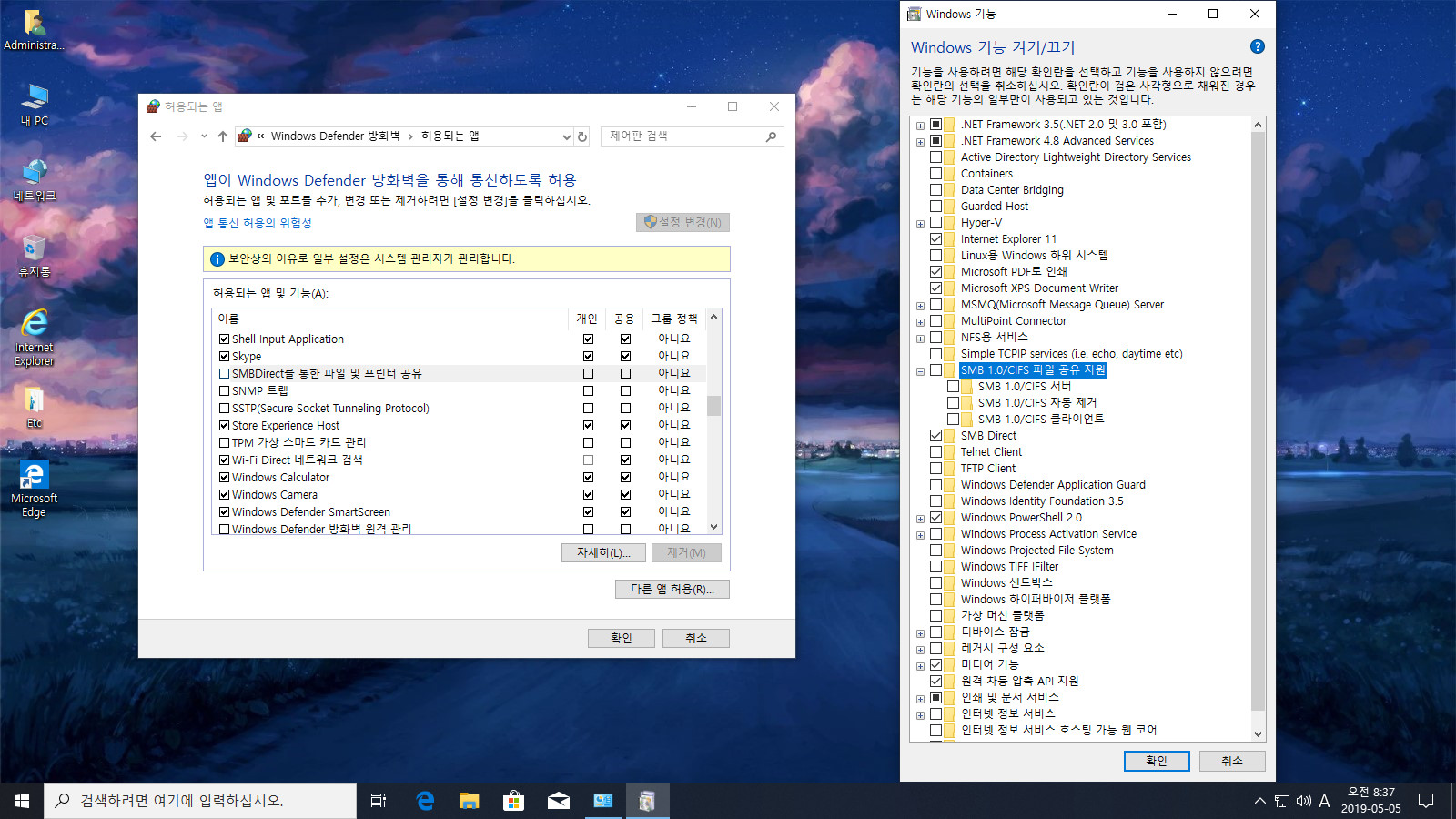This screenshot has height=819, width=1456.
Task: Click the 자세히(L)... button
Action: coord(603,552)
